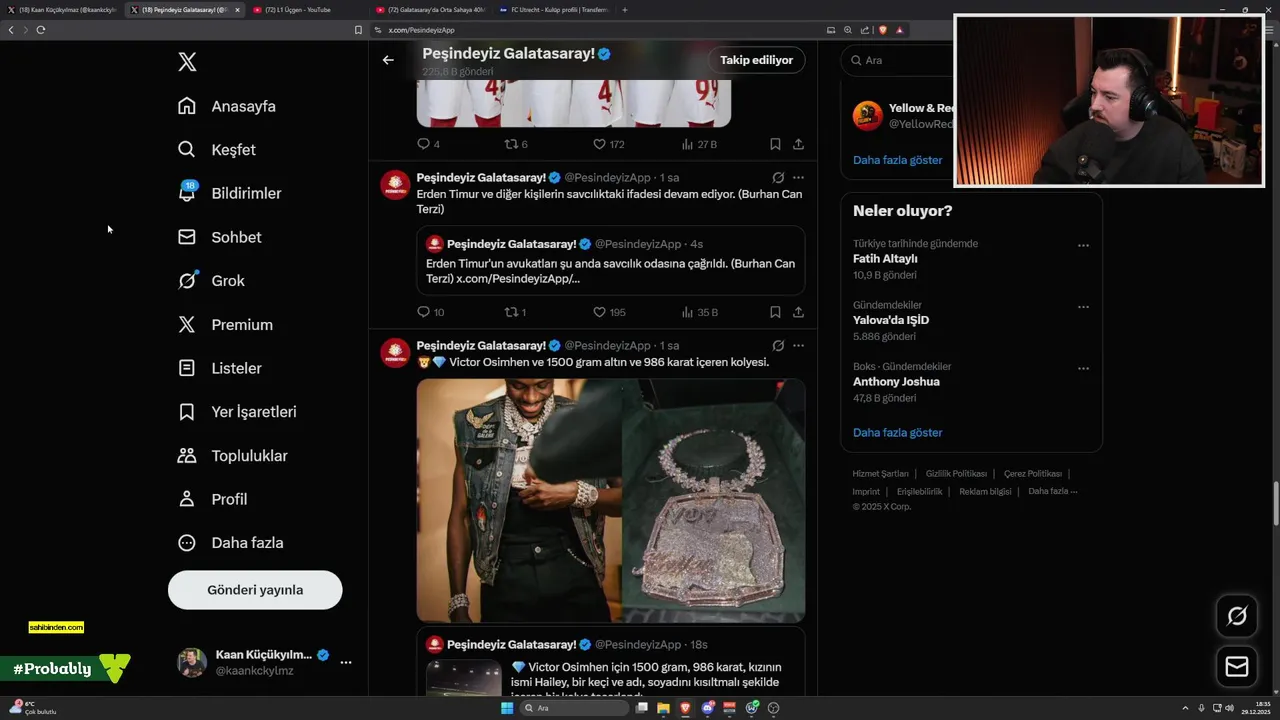Open Osimhen necklace pendant photo
This screenshot has width=1280, height=720.
coord(713,500)
